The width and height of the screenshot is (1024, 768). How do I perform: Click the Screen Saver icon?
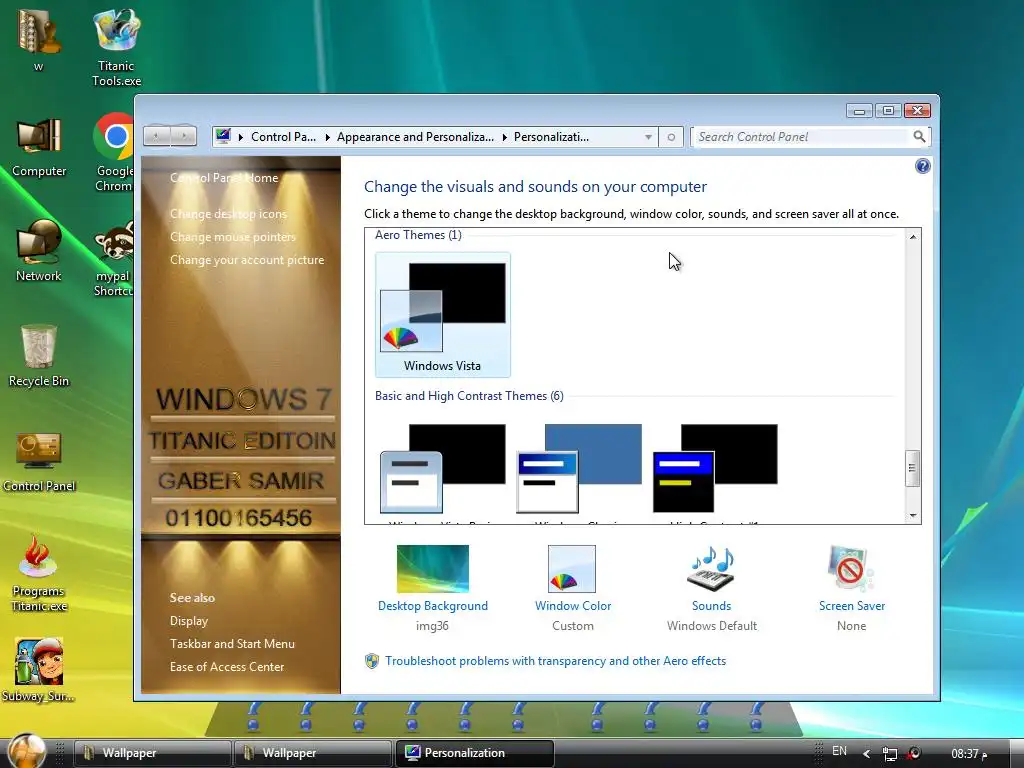851,569
